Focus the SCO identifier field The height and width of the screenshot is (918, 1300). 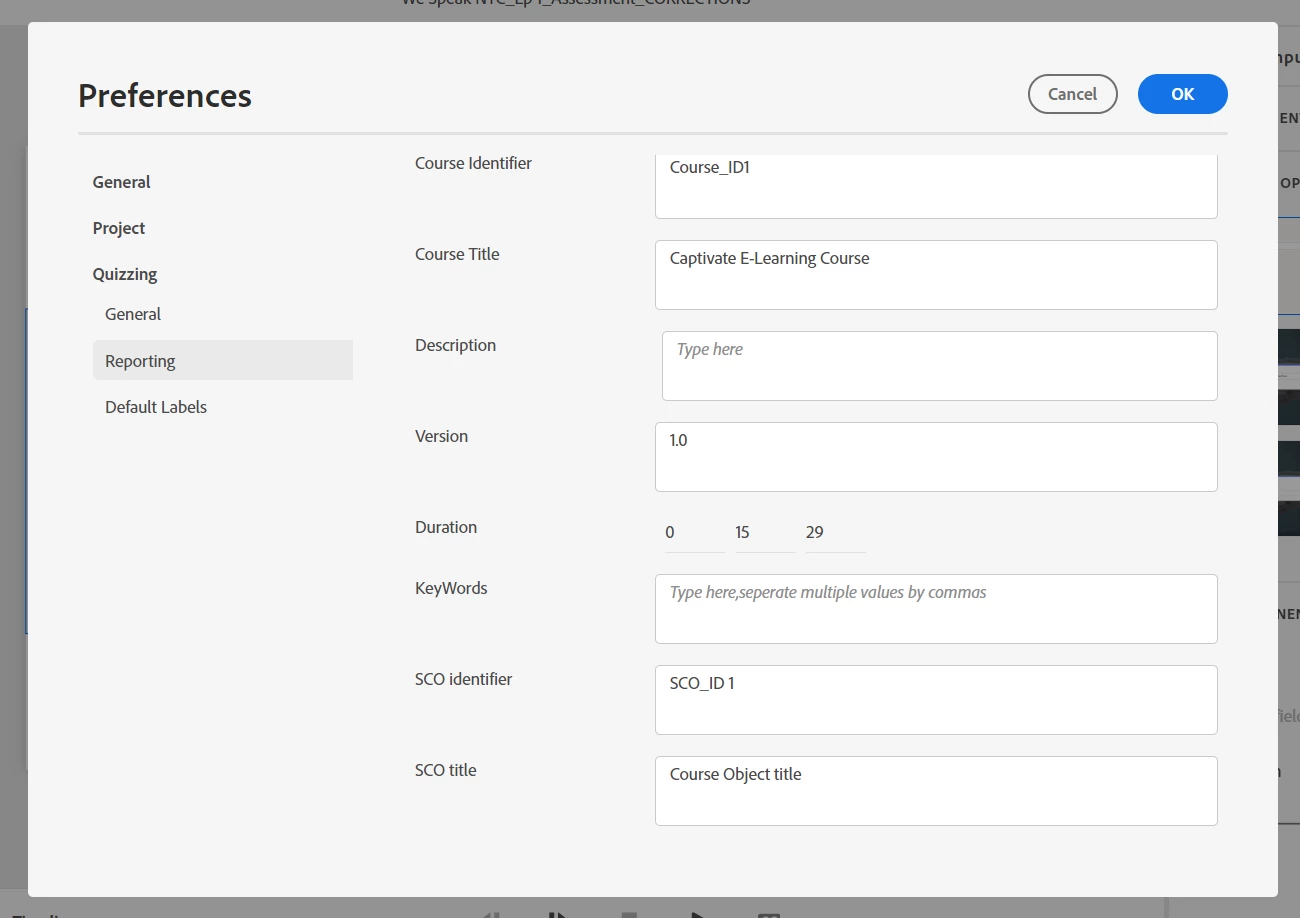935,699
